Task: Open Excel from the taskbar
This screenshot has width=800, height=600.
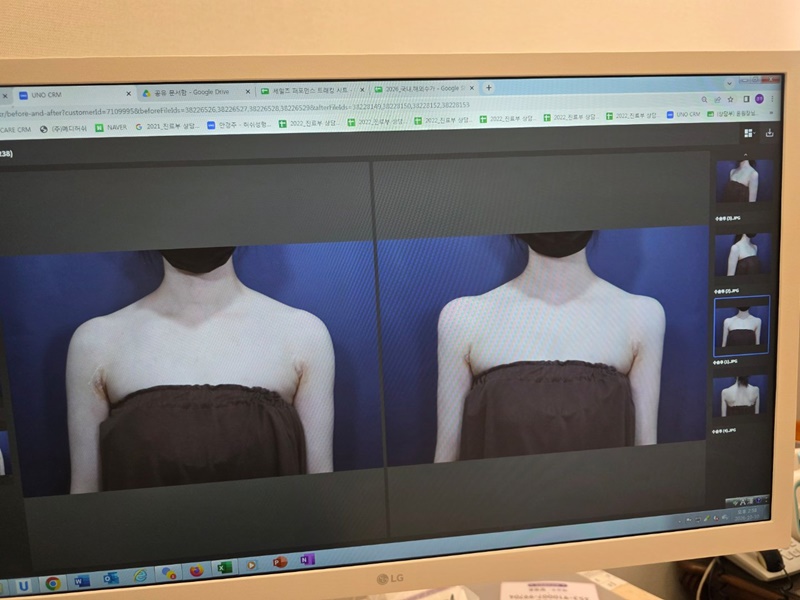Action: click(224, 567)
